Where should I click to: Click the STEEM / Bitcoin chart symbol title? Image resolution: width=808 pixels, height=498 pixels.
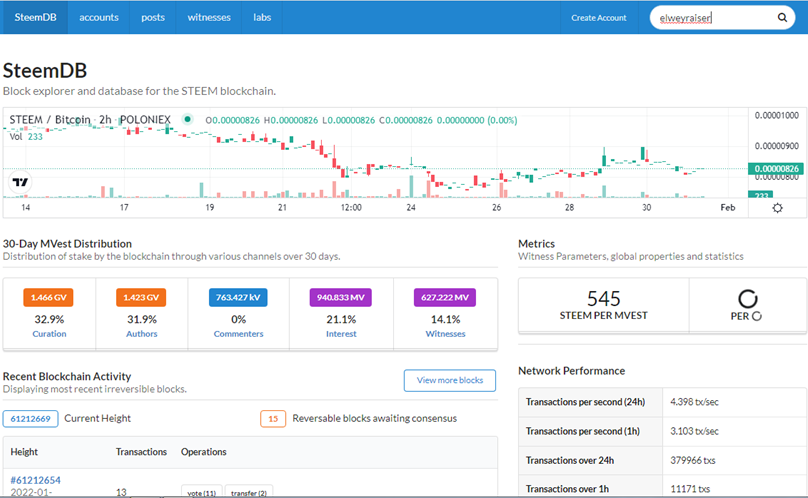click(90, 120)
